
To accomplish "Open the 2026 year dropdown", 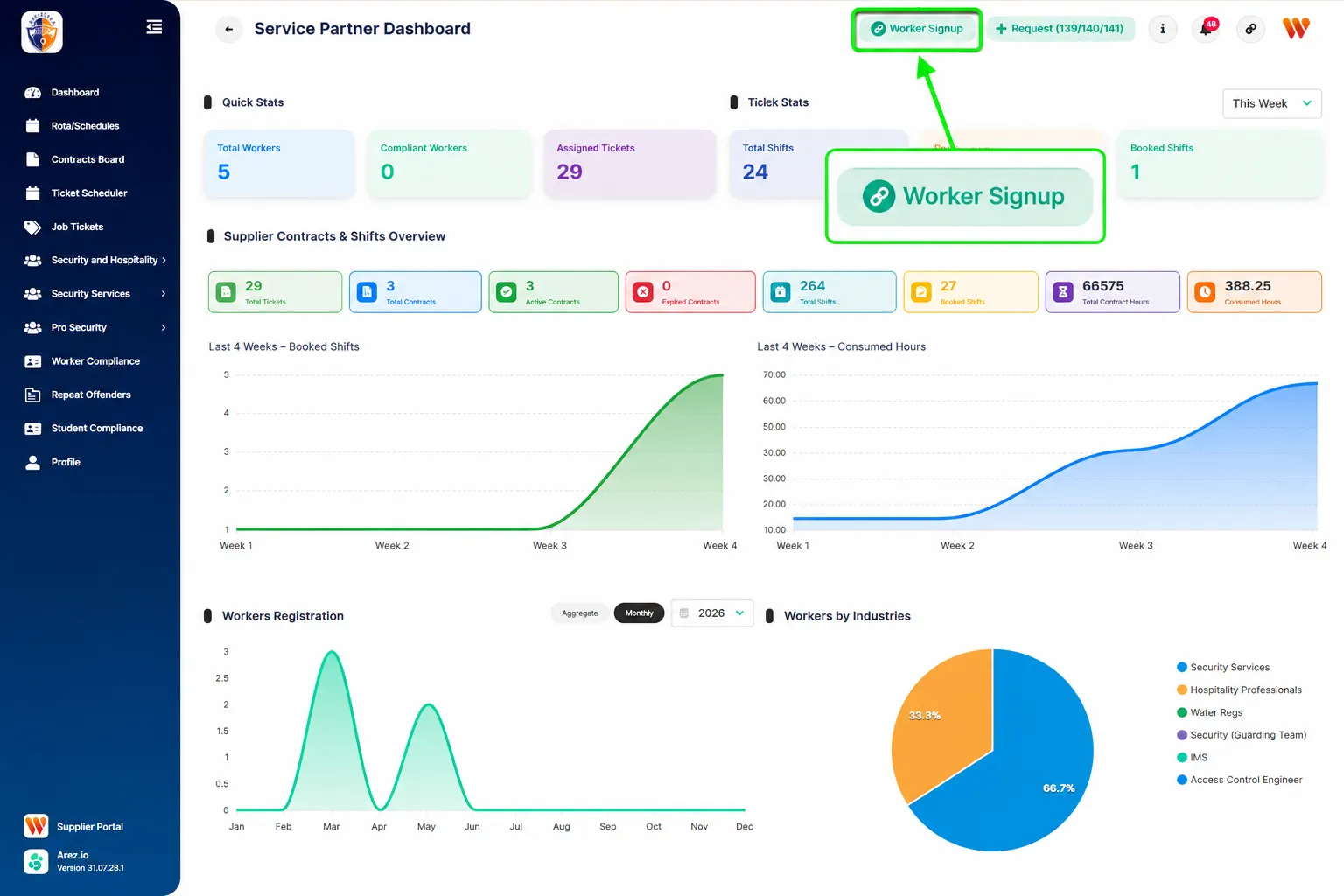I will [712, 613].
